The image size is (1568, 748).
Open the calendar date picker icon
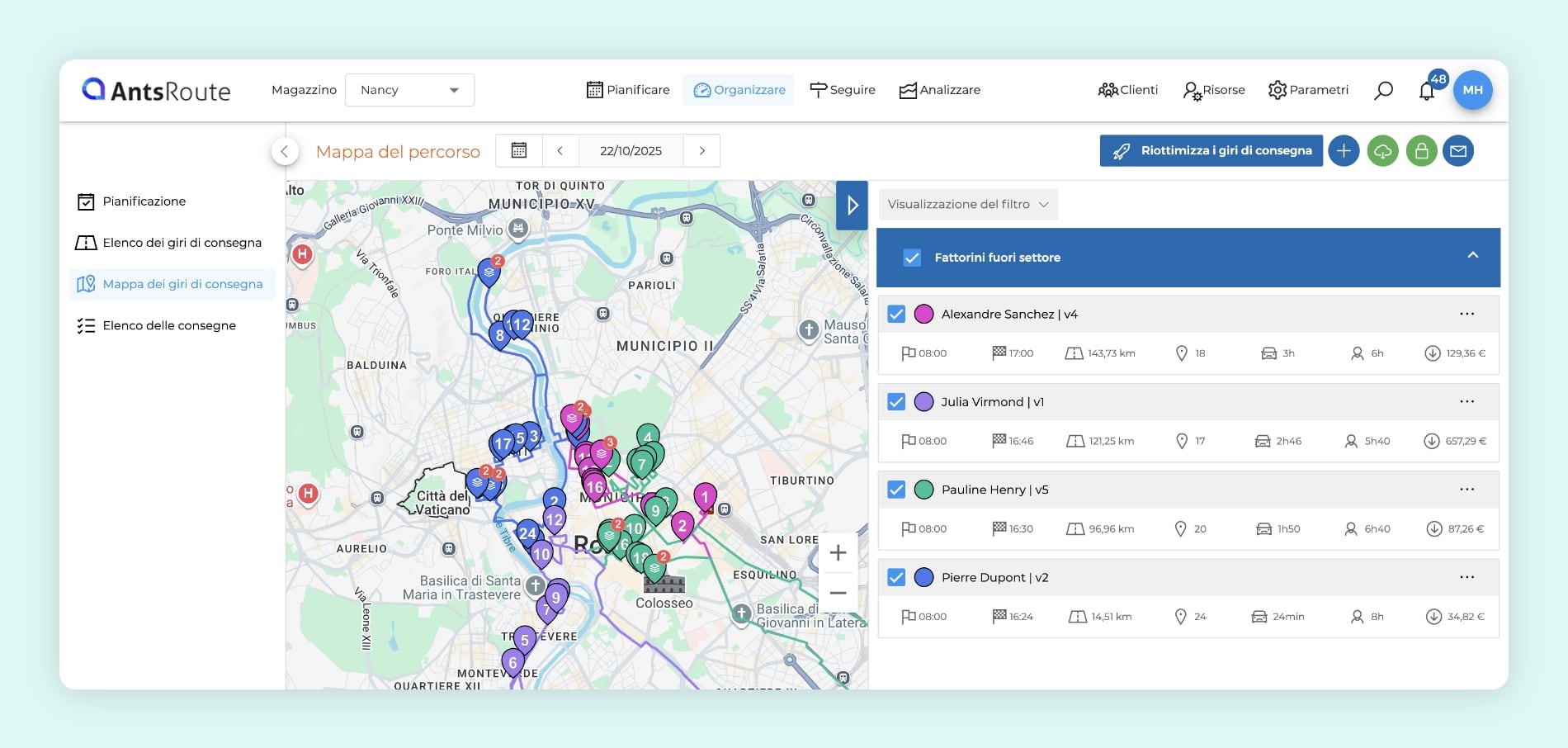pyautogui.click(x=518, y=150)
